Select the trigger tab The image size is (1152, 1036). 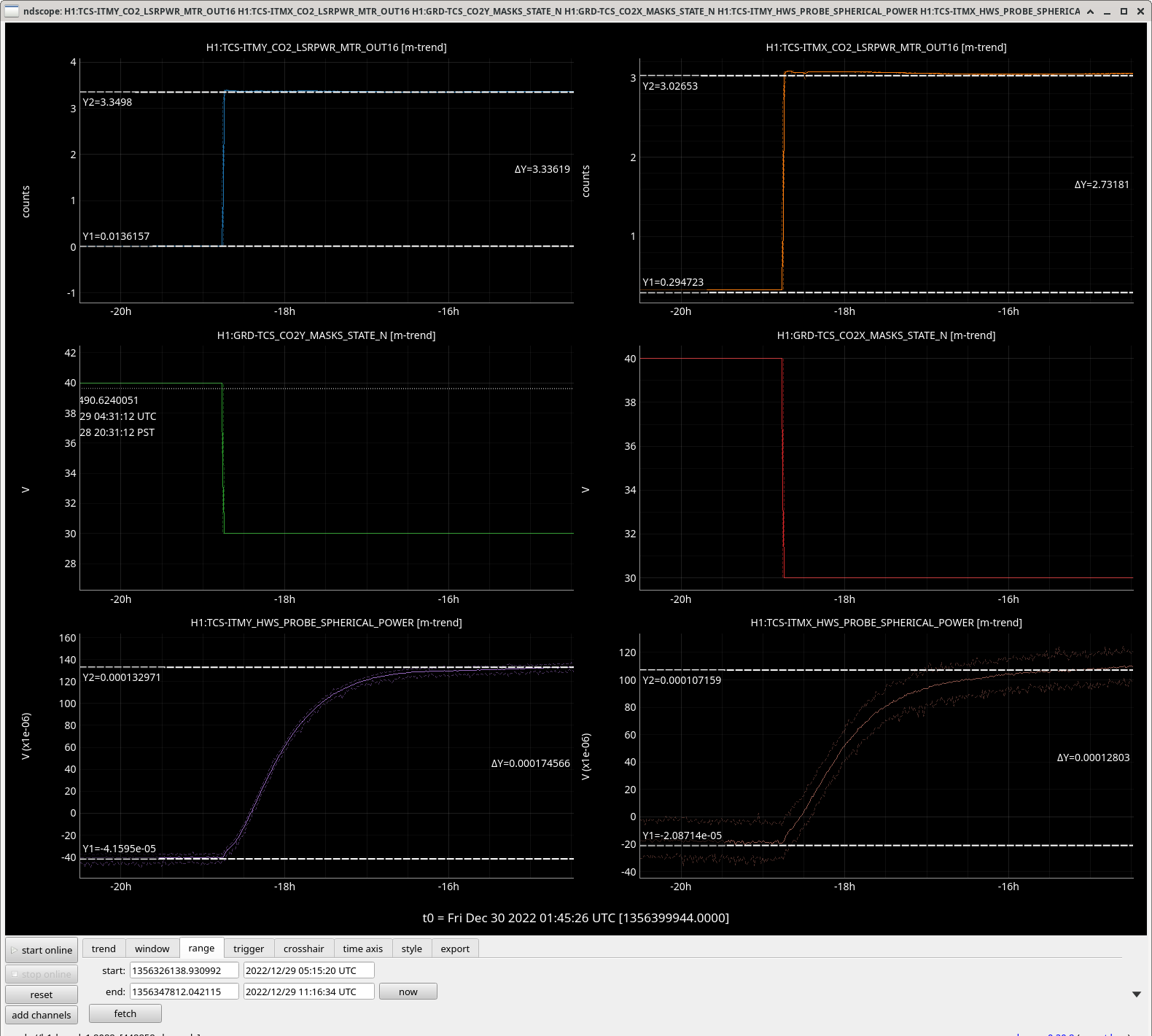[x=249, y=949]
